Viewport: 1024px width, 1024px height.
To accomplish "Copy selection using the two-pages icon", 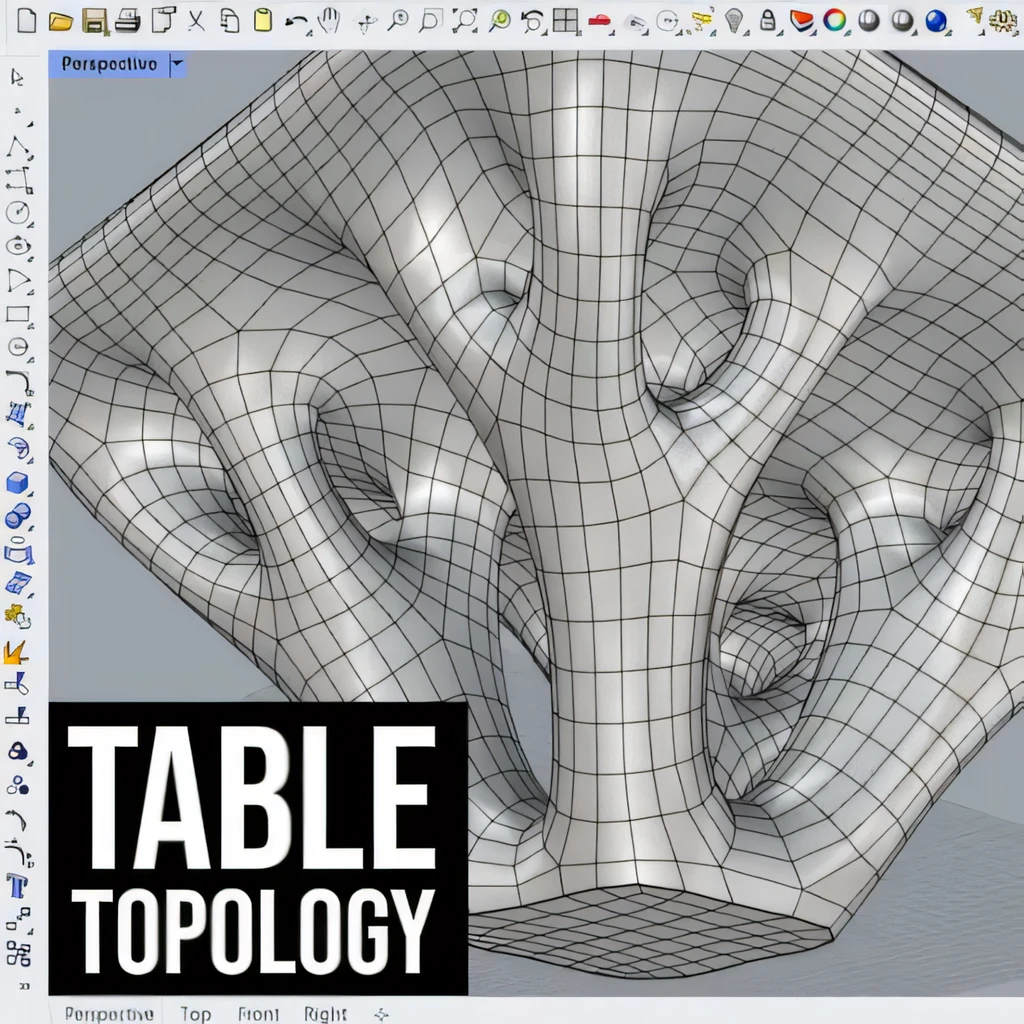I will click(229, 20).
